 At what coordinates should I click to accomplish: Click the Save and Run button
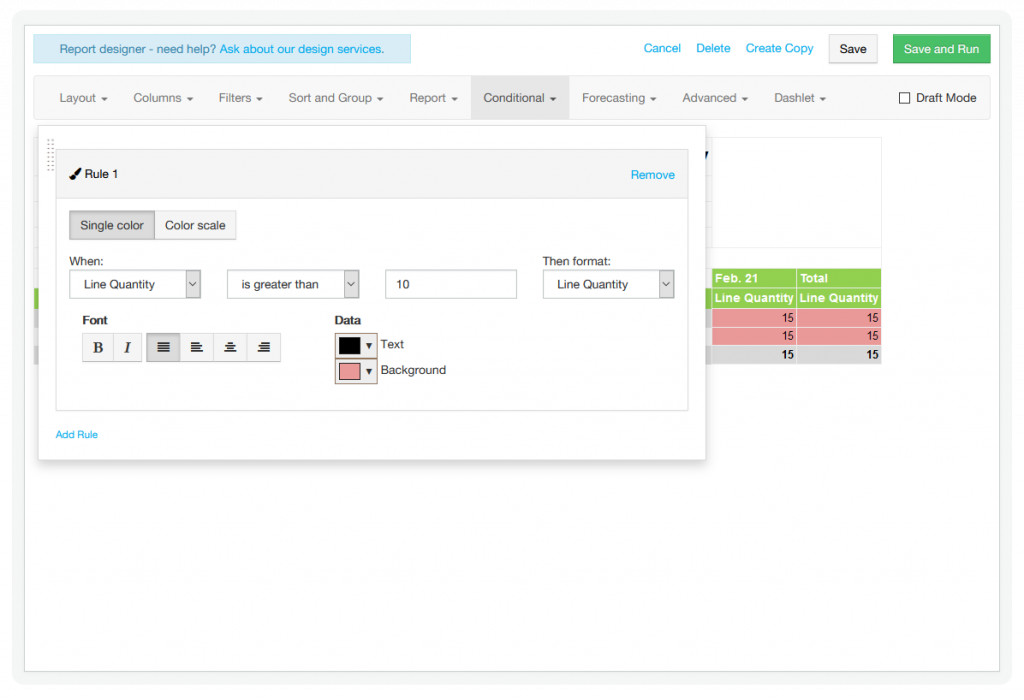coord(941,49)
